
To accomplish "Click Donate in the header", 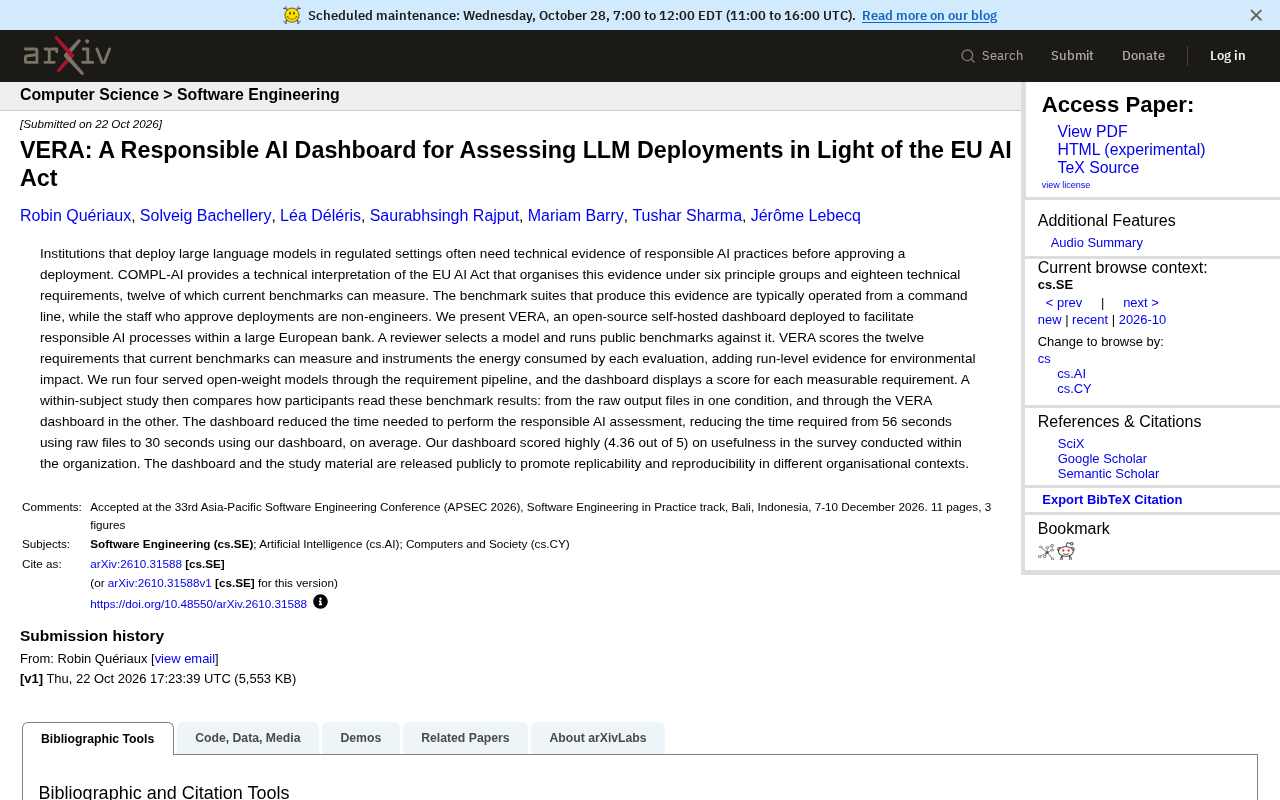I will coord(1143,56).
